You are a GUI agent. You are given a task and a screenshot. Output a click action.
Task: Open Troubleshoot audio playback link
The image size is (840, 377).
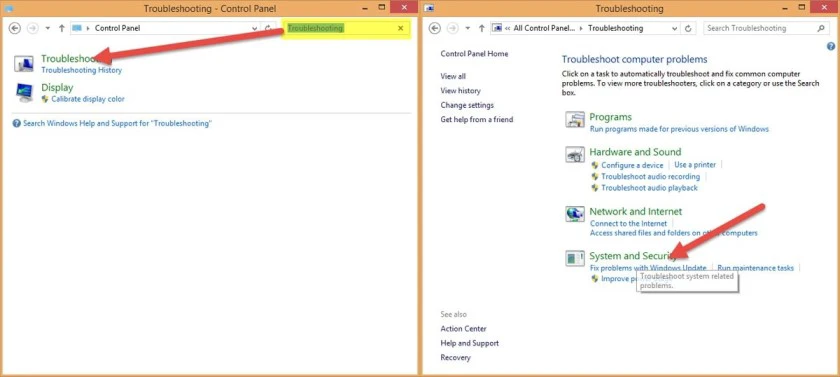coord(649,188)
